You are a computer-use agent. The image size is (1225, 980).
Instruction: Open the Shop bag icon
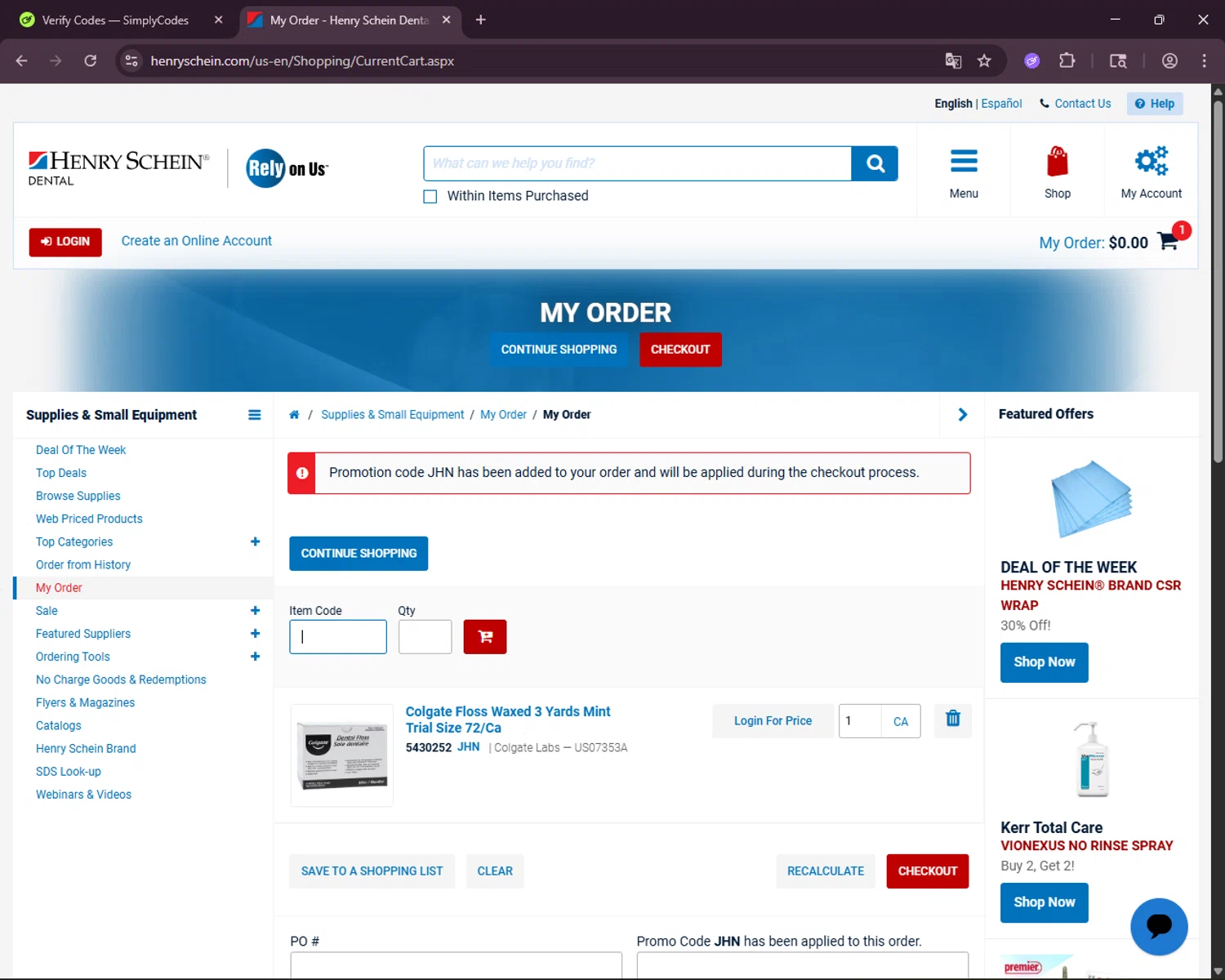tap(1058, 162)
